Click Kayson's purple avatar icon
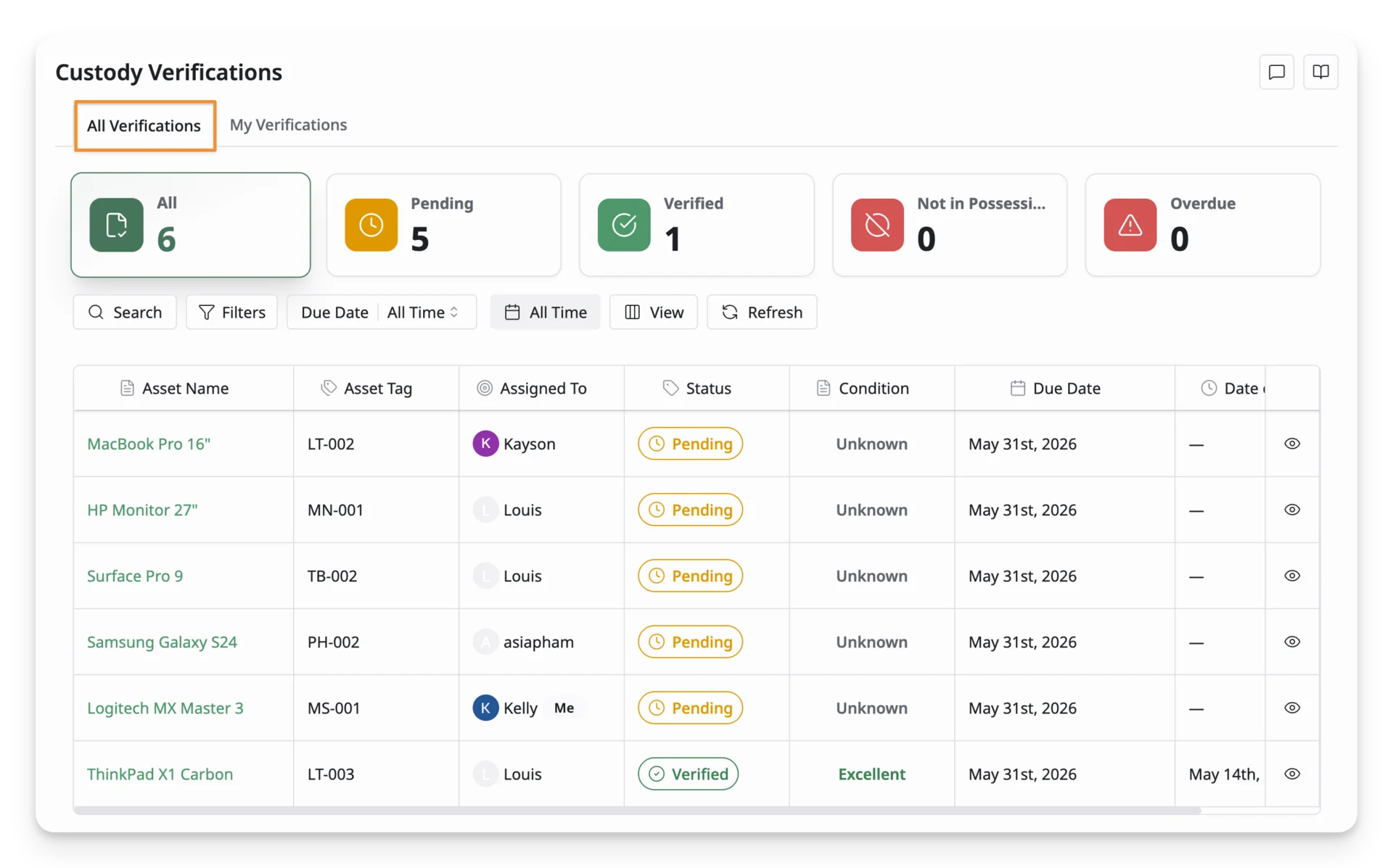The height and width of the screenshot is (868, 1393). click(485, 443)
